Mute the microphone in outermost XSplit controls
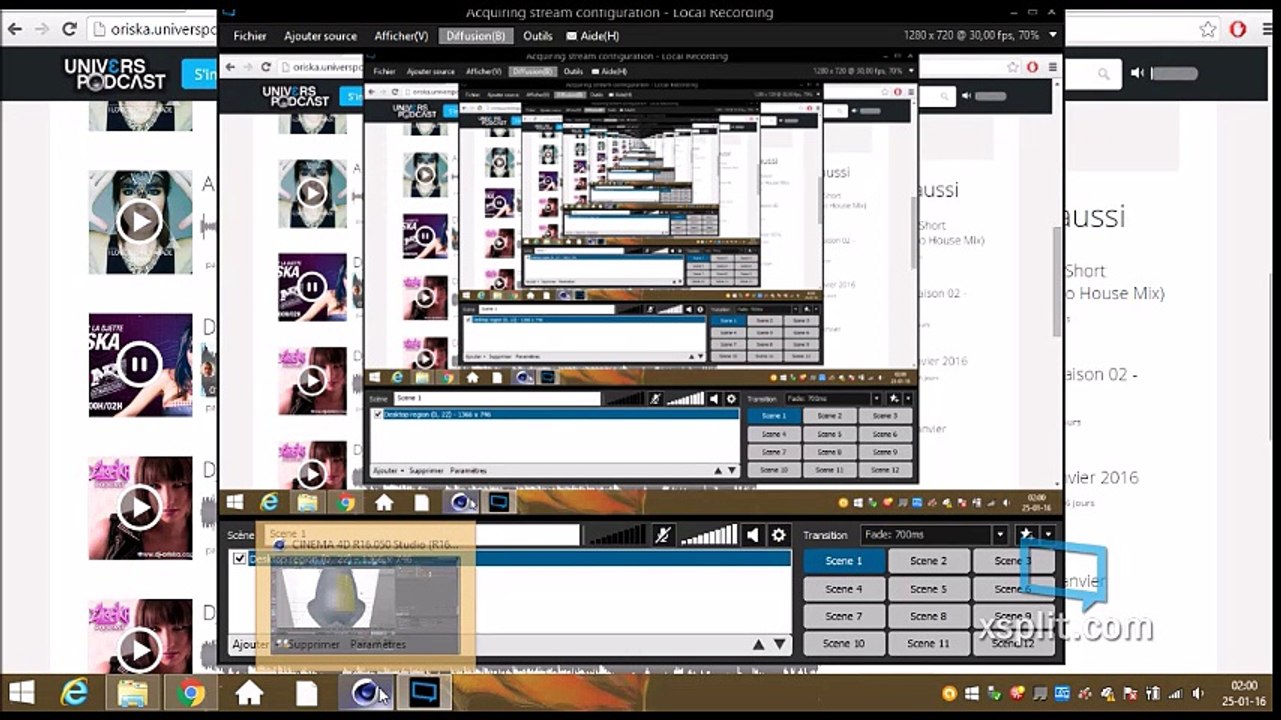The height and width of the screenshot is (720, 1281). point(661,536)
